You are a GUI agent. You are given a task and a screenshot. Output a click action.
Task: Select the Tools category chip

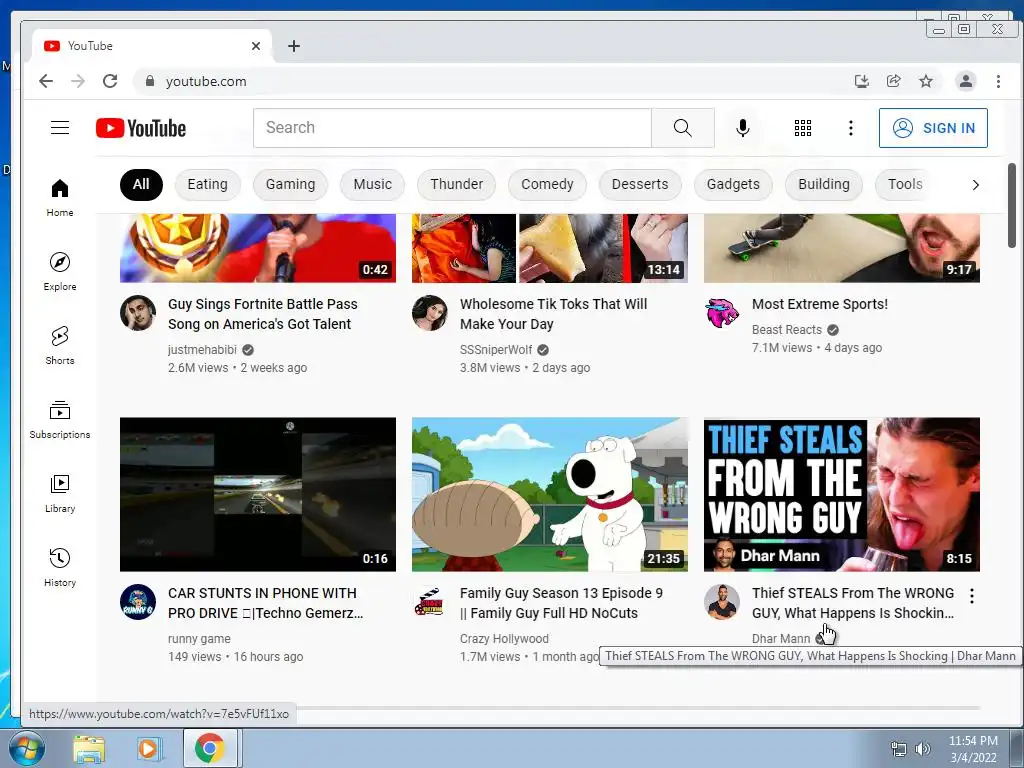[x=905, y=184]
